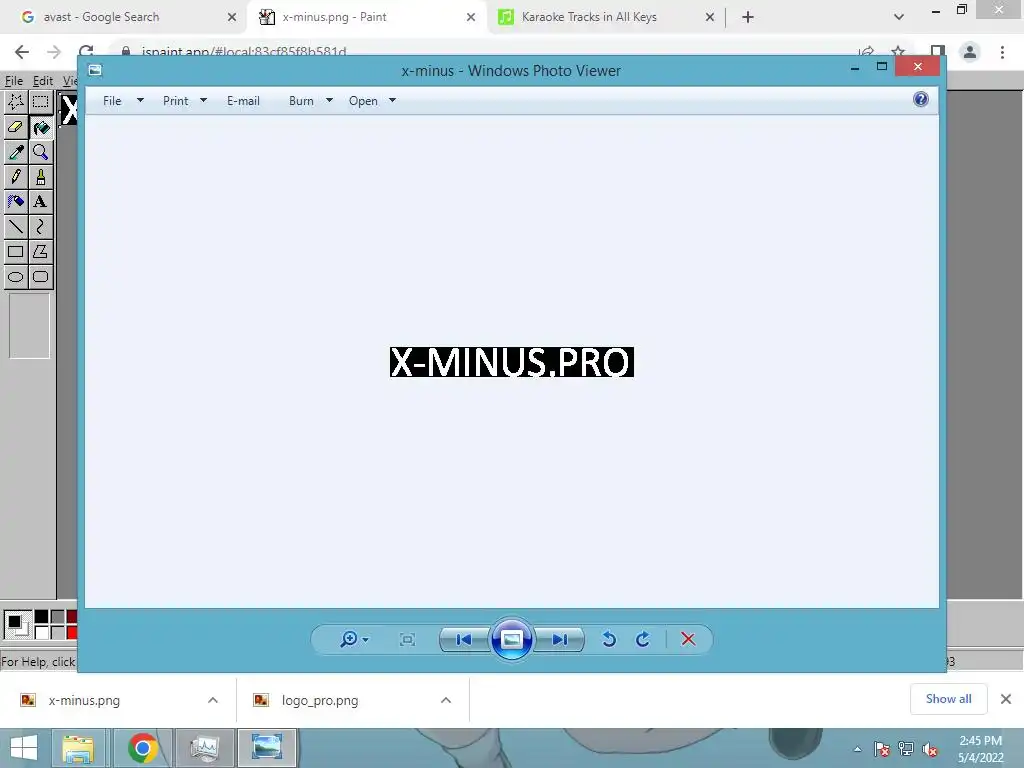The width and height of the screenshot is (1024, 768).
Task: Close the downloads bar
Action: (x=1006, y=699)
